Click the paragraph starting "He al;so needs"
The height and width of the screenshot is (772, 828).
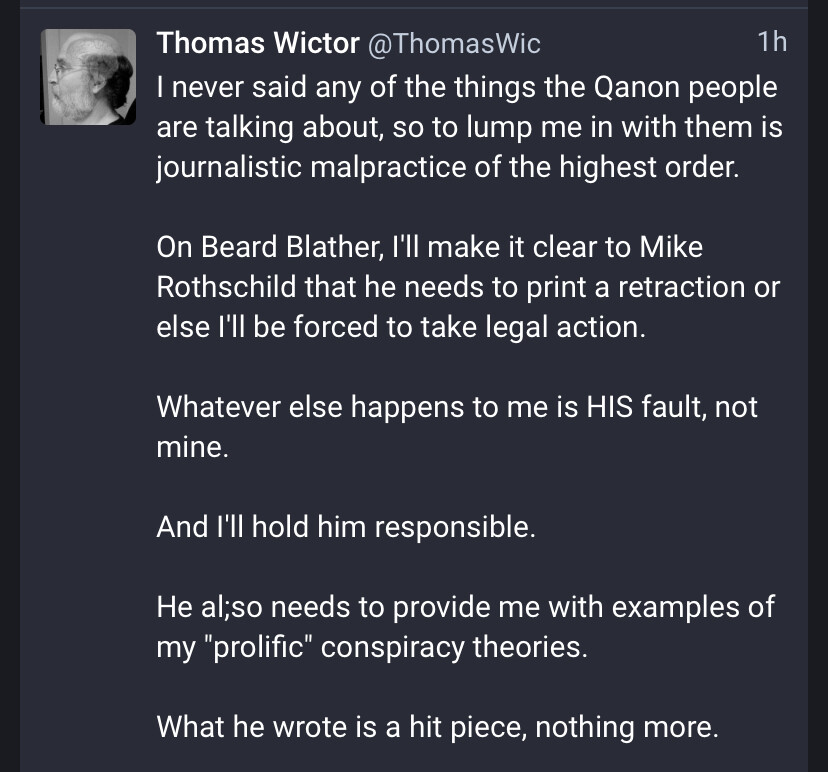[x=466, y=627]
